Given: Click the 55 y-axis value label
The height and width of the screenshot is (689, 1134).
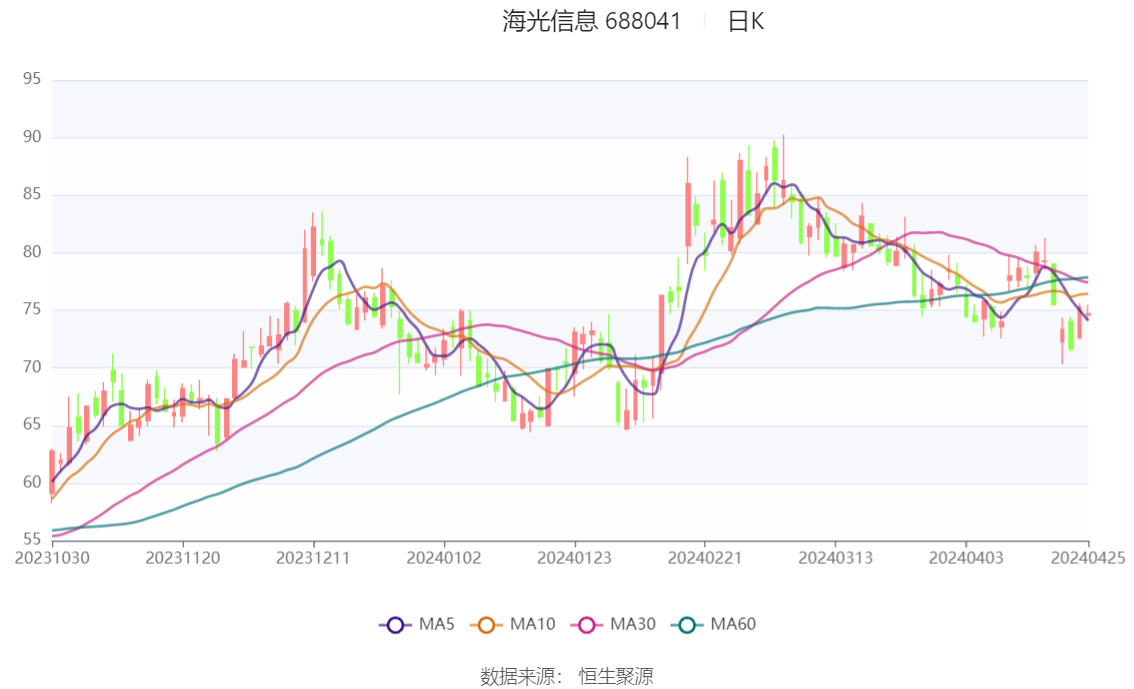Looking at the screenshot, I should (32, 539).
